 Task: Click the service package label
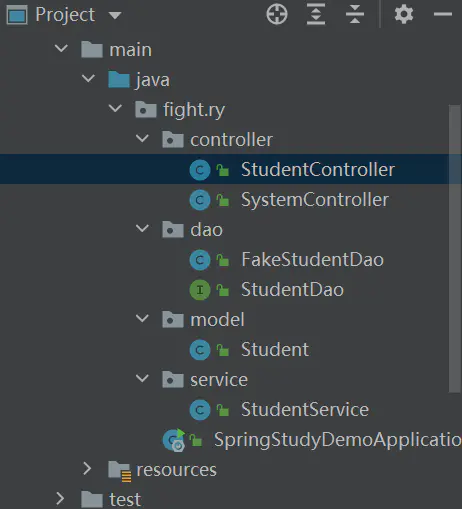pos(219,380)
